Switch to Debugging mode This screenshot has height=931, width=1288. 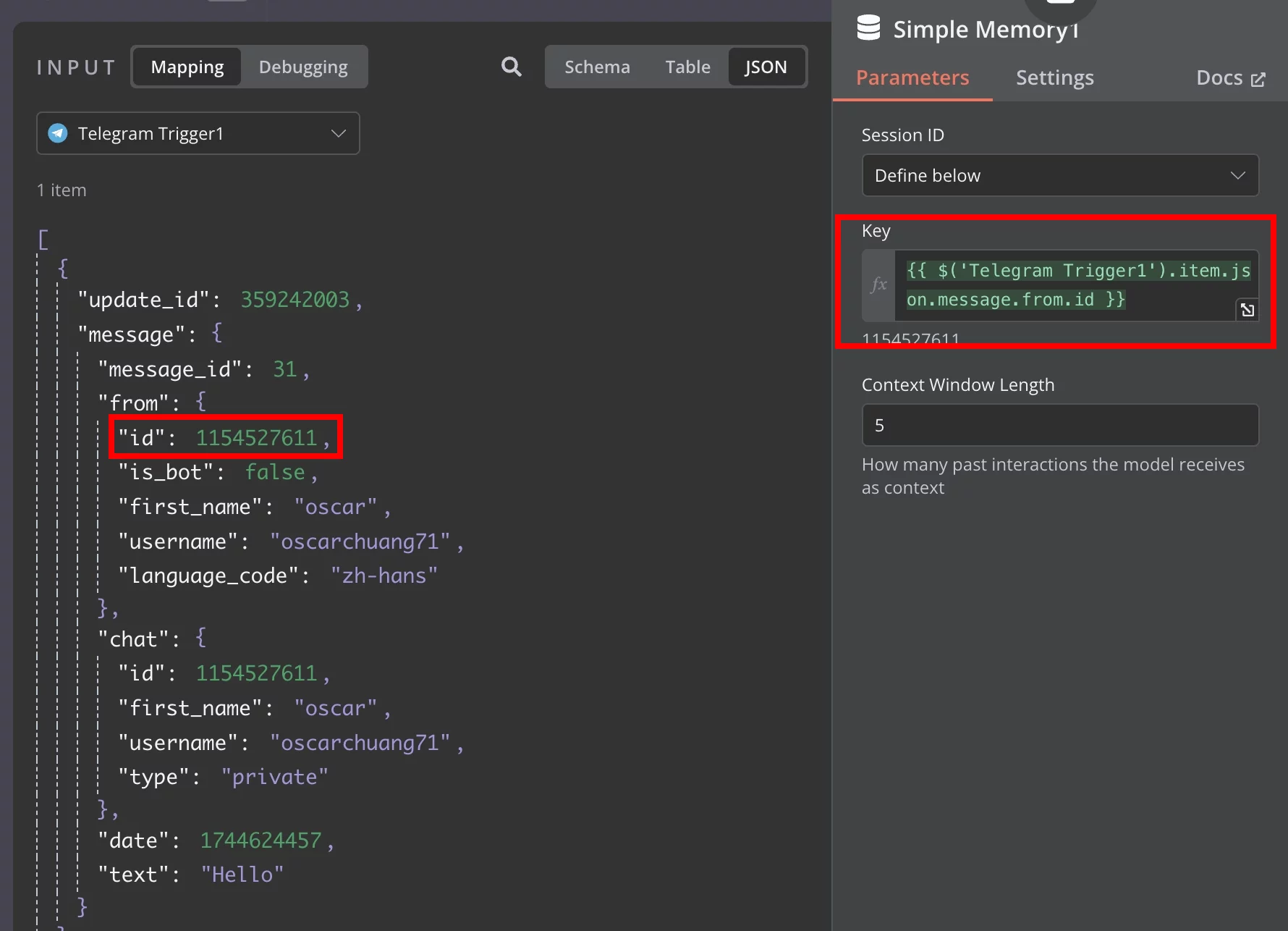point(303,67)
